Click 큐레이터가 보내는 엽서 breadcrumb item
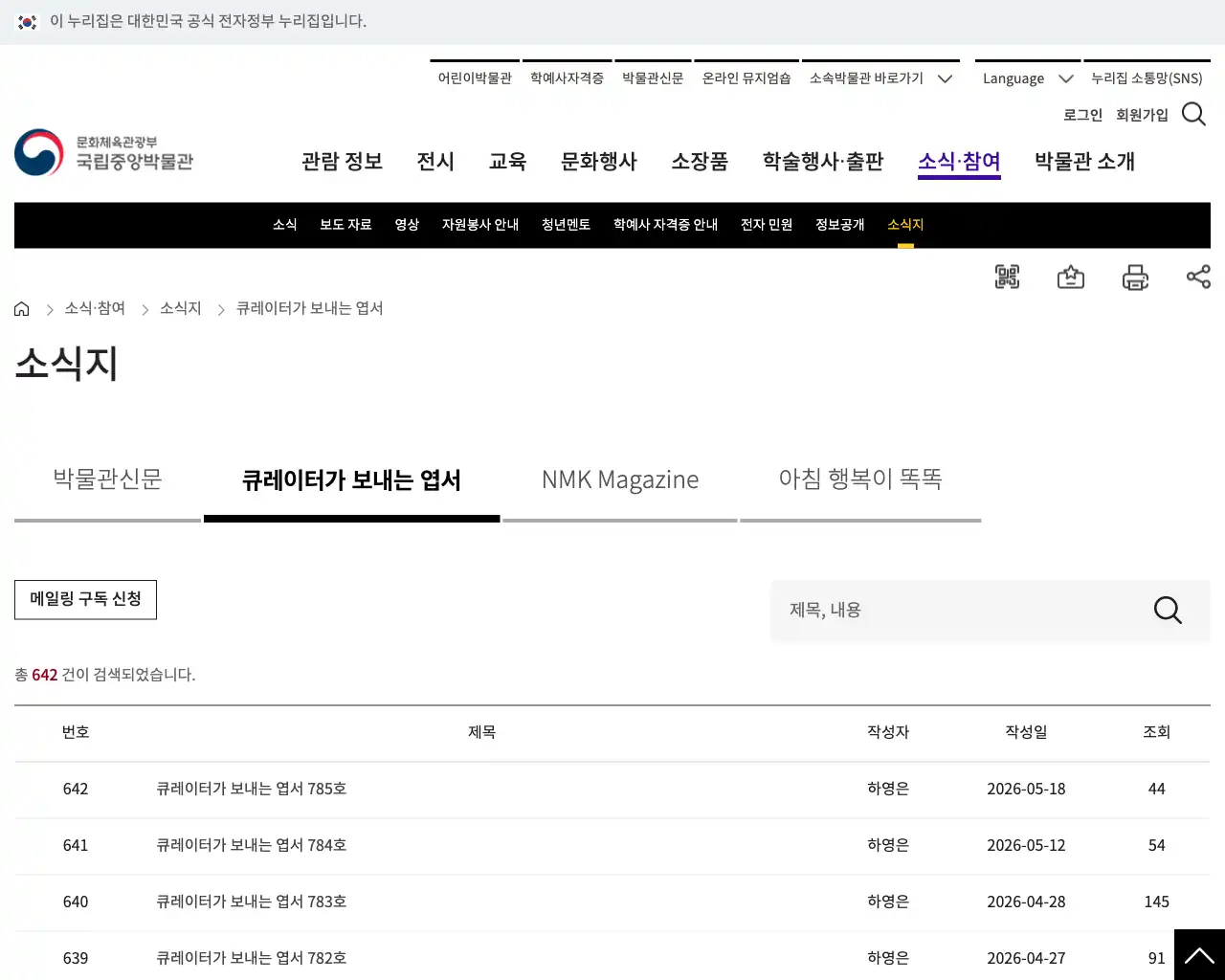 point(309,308)
